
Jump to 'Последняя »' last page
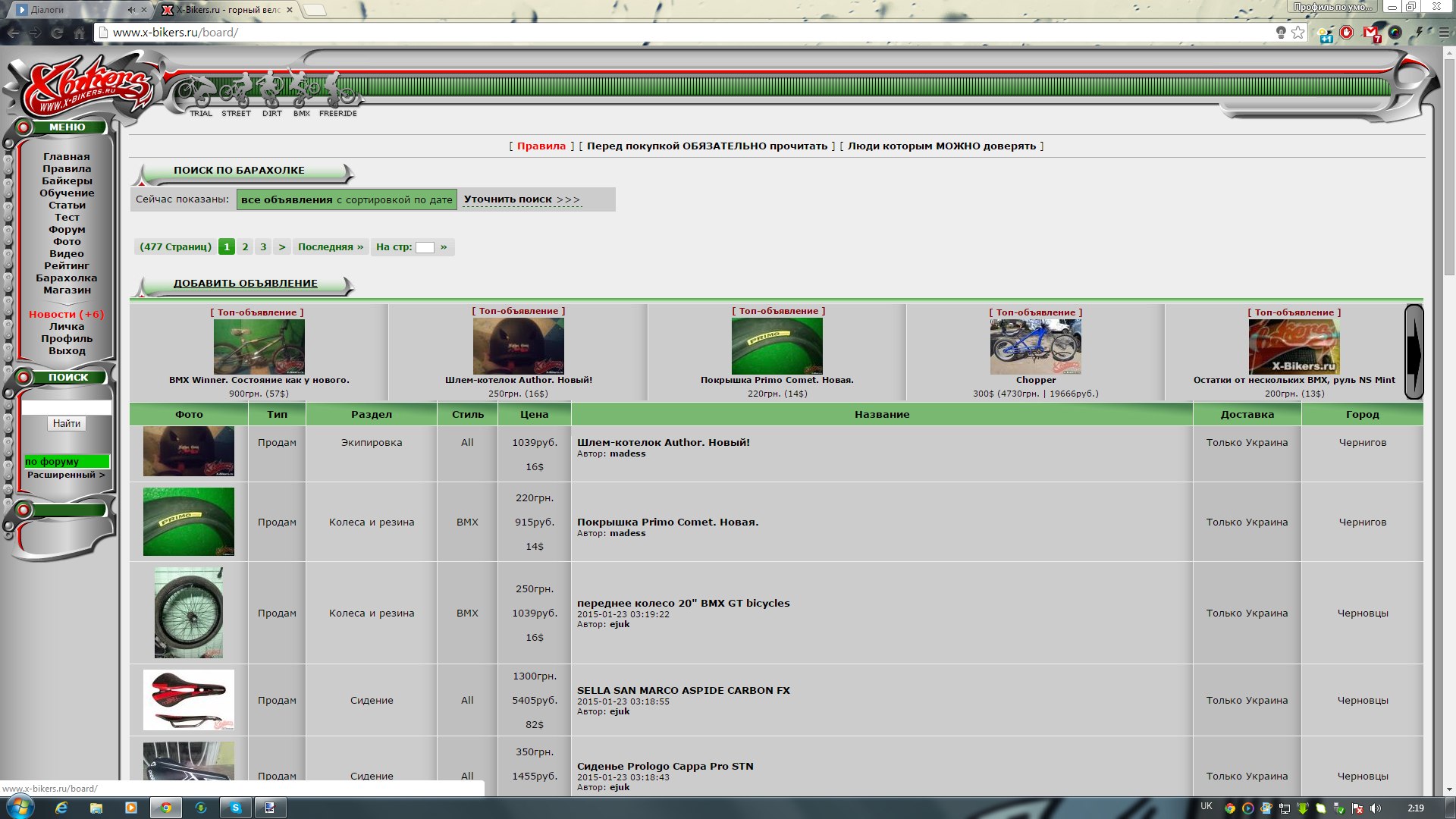click(x=331, y=246)
